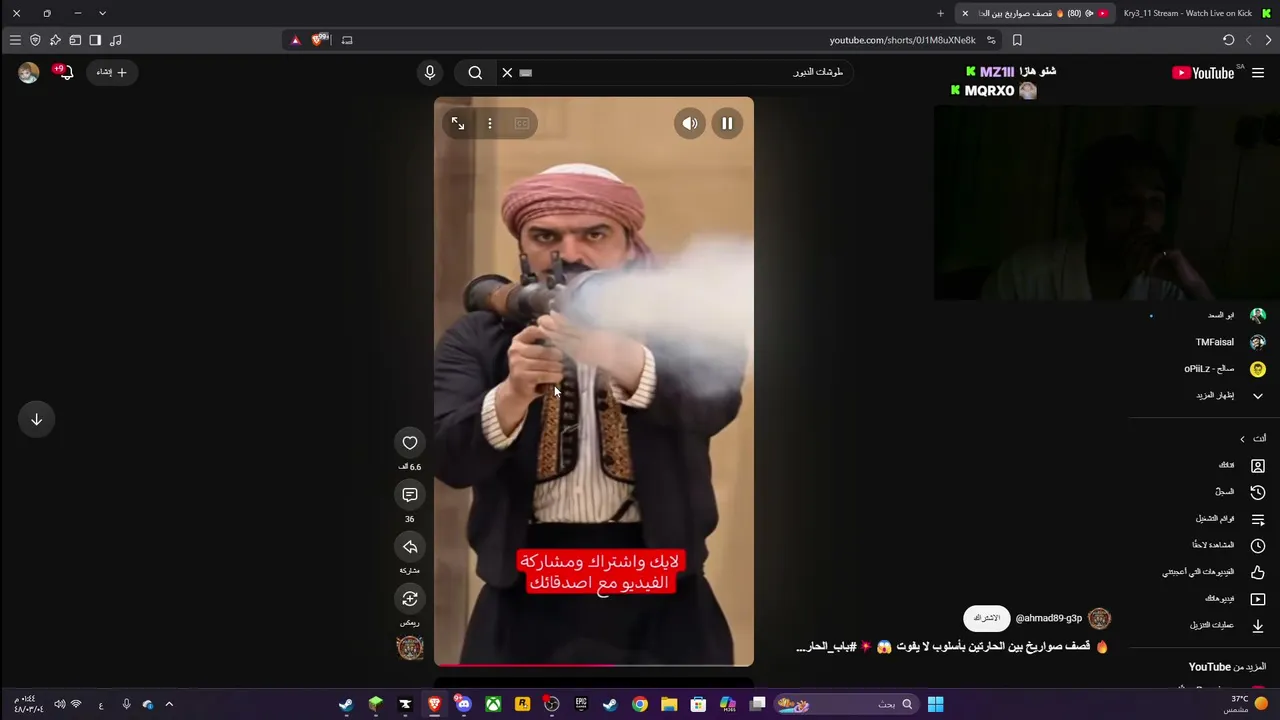
Task: Open the Windows Start menu
Action: click(x=935, y=704)
